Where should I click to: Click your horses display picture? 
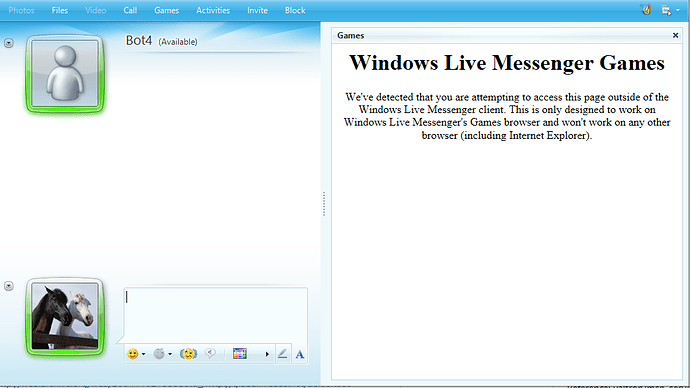[65, 317]
